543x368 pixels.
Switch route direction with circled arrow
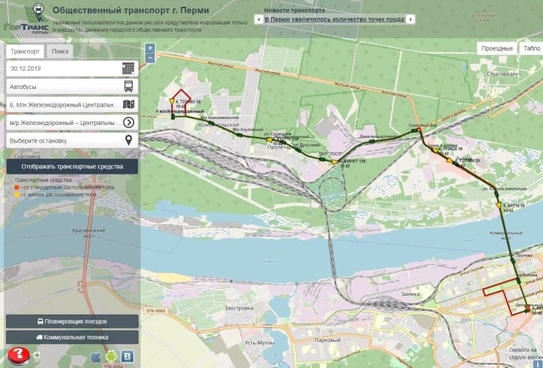[x=128, y=122]
